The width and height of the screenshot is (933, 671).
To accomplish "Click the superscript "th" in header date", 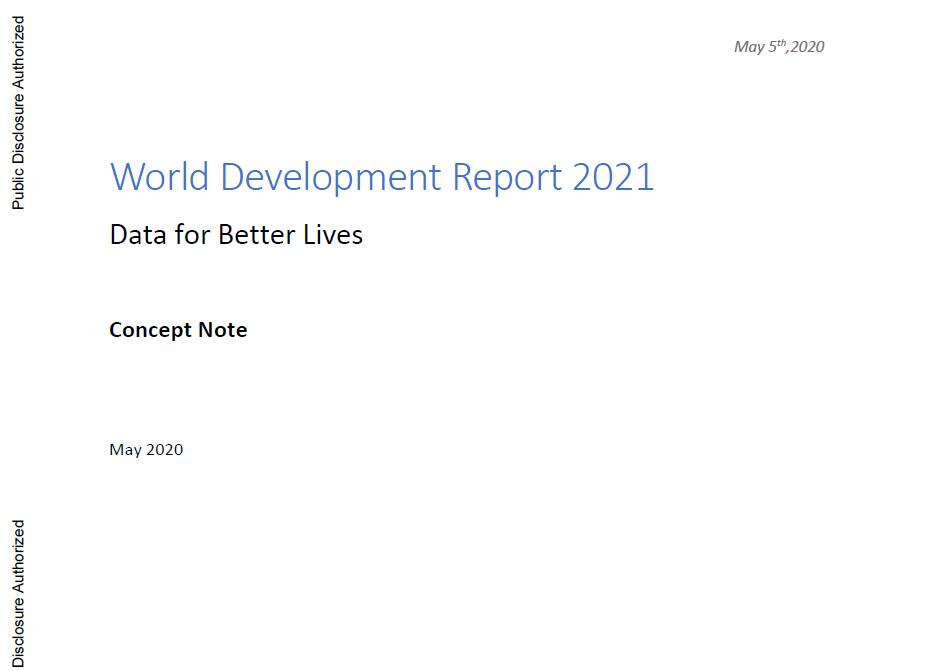I will click(x=781, y=43).
